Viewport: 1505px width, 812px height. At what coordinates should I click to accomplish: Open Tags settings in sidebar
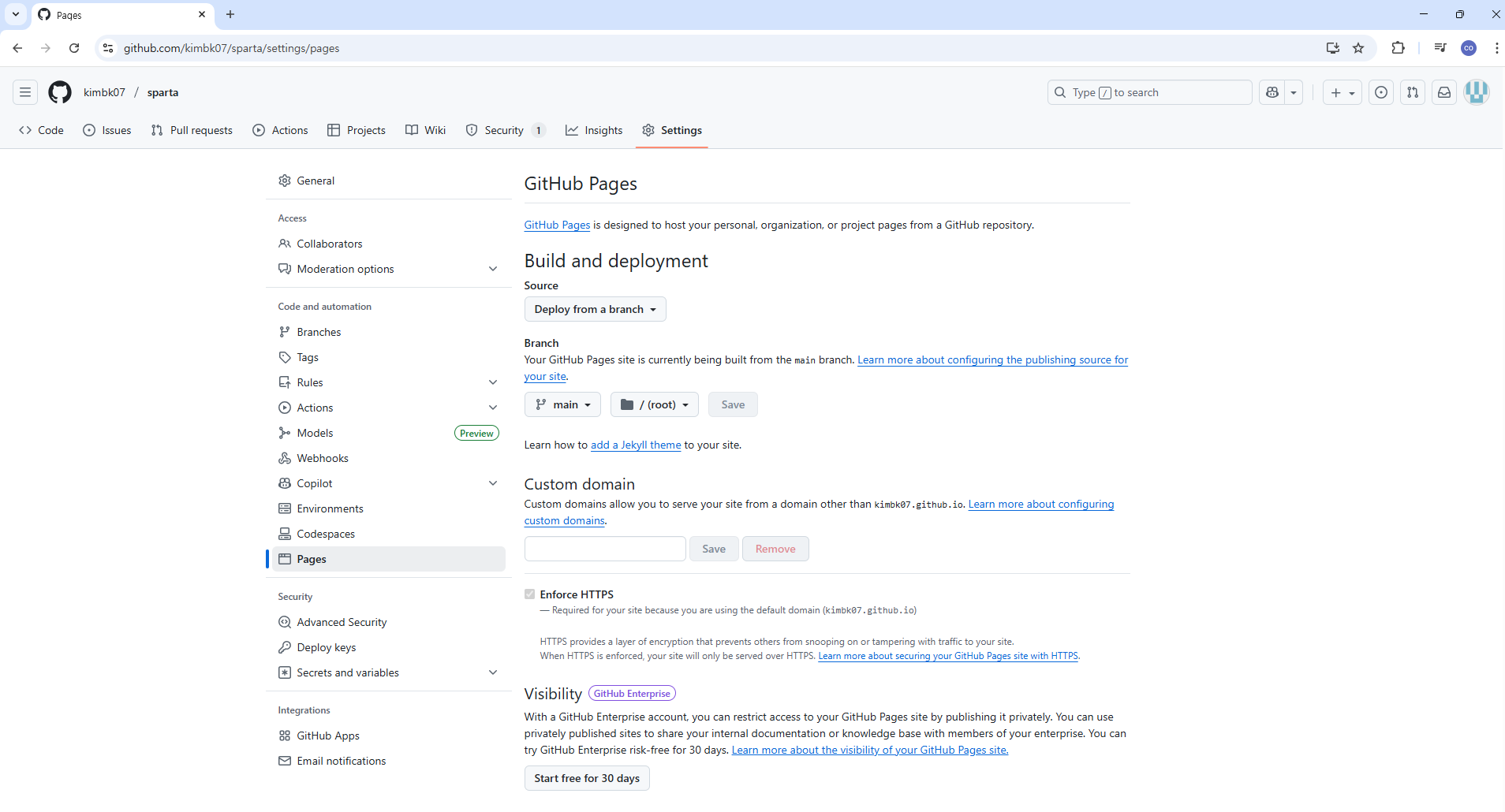pyautogui.click(x=389, y=357)
